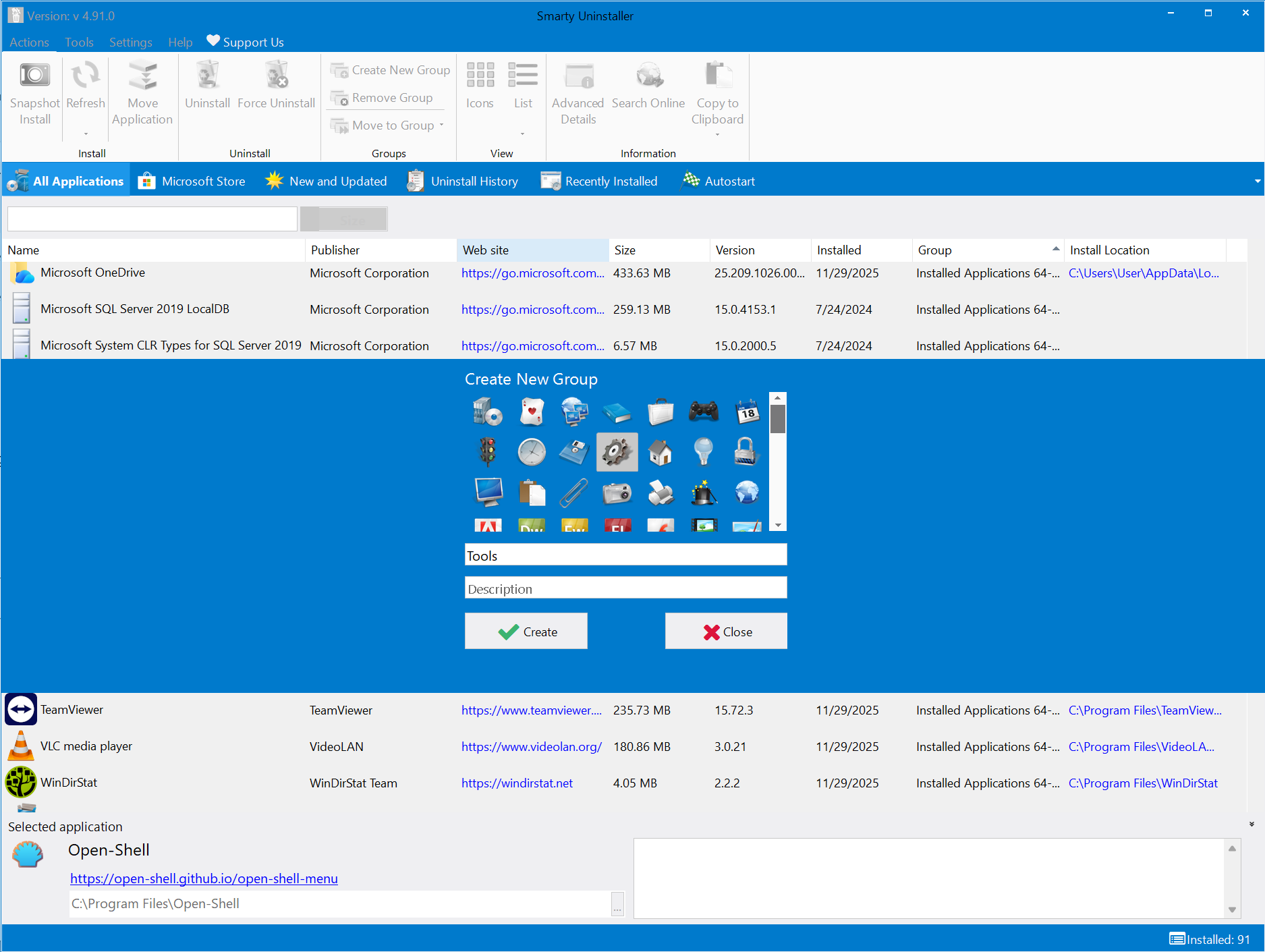Open the Tools menu
The height and width of the screenshot is (952, 1265).
pos(79,42)
